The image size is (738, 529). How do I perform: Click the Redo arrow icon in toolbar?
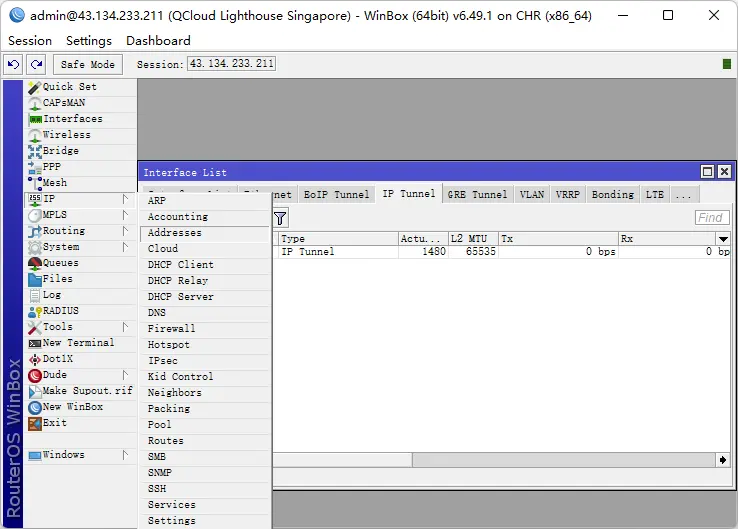point(37,64)
